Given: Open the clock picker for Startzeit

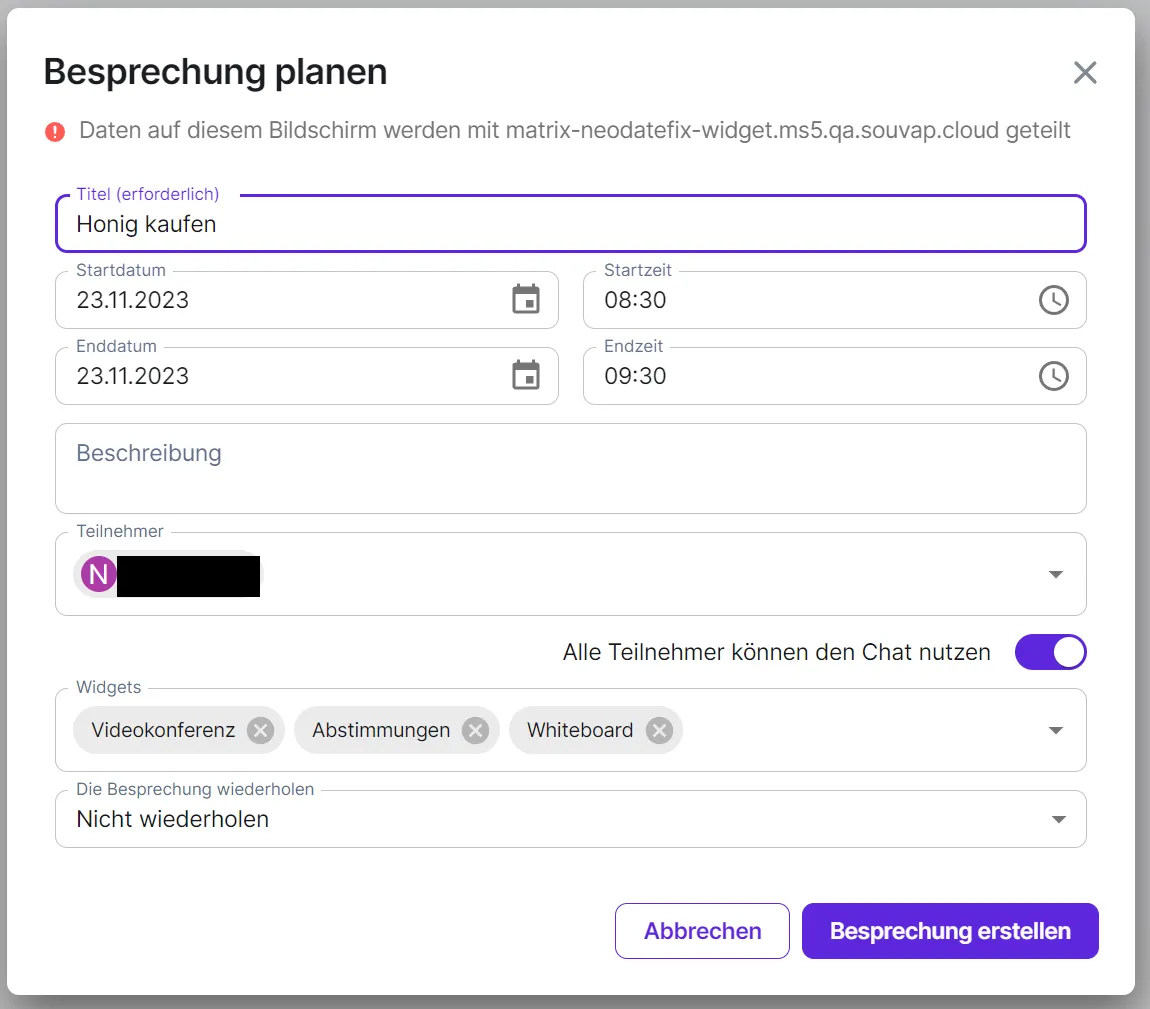Looking at the screenshot, I should click(x=1053, y=299).
